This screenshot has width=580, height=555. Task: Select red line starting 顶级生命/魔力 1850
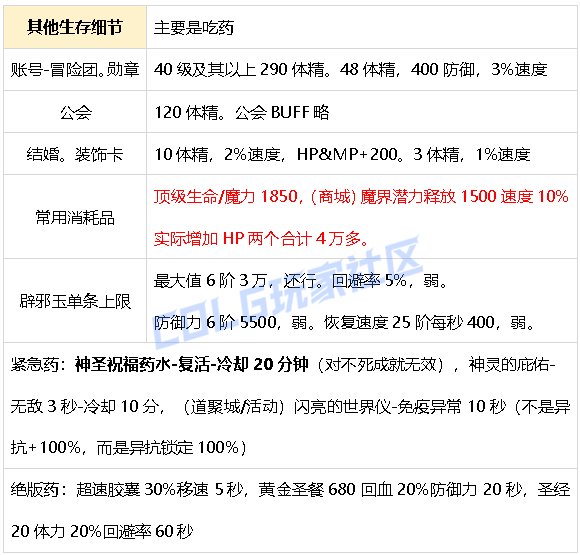361,196
